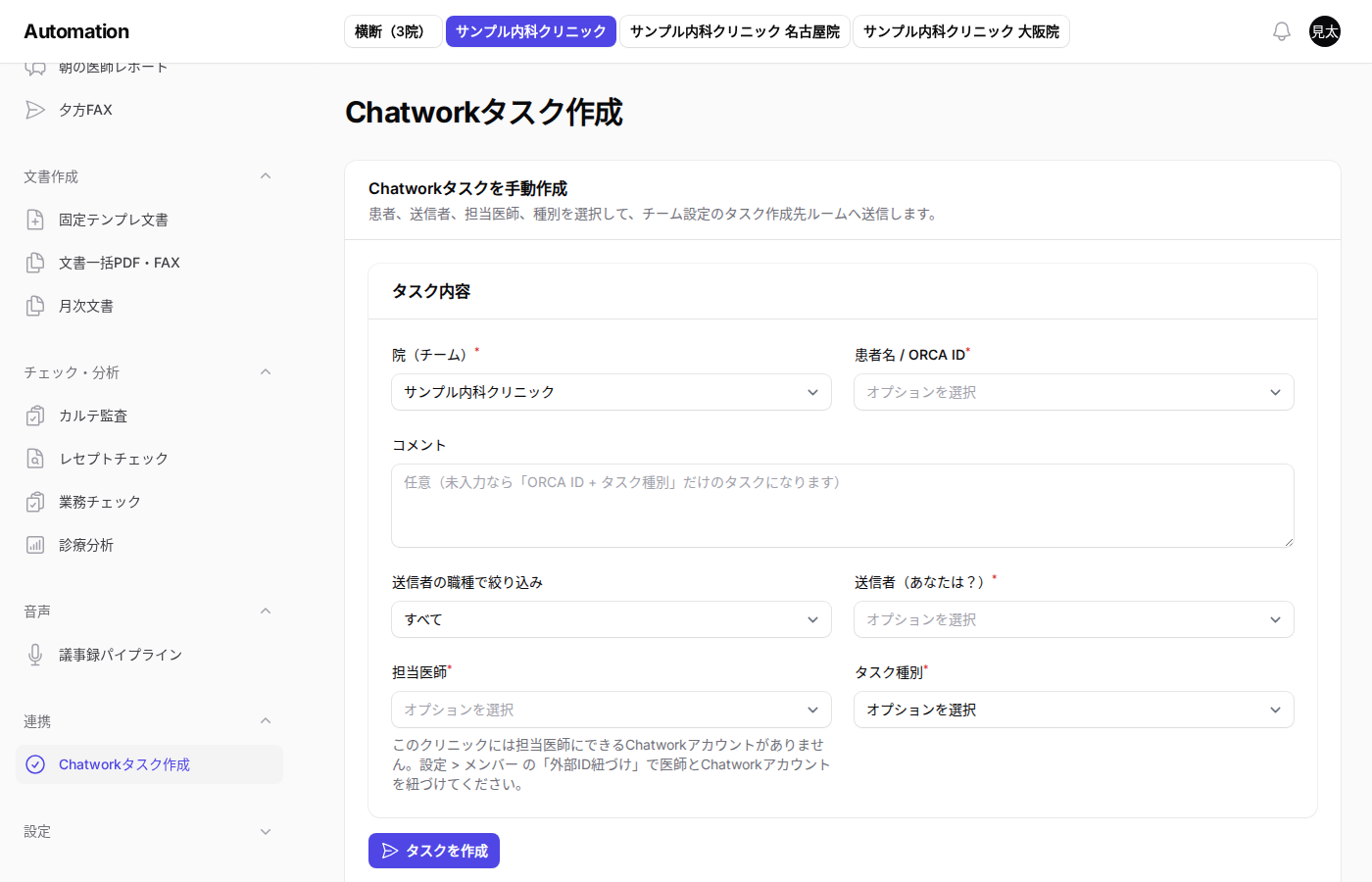Switch to 横断（3院） tab
The width and height of the screenshot is (1372, 882).
393,31
